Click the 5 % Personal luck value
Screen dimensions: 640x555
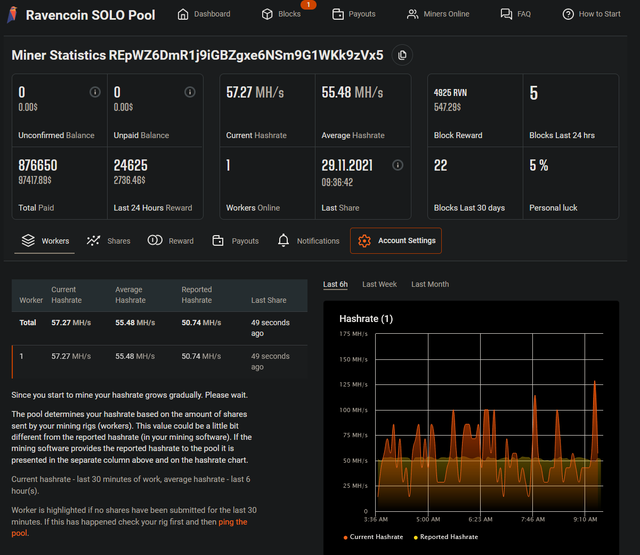[539, 166]
